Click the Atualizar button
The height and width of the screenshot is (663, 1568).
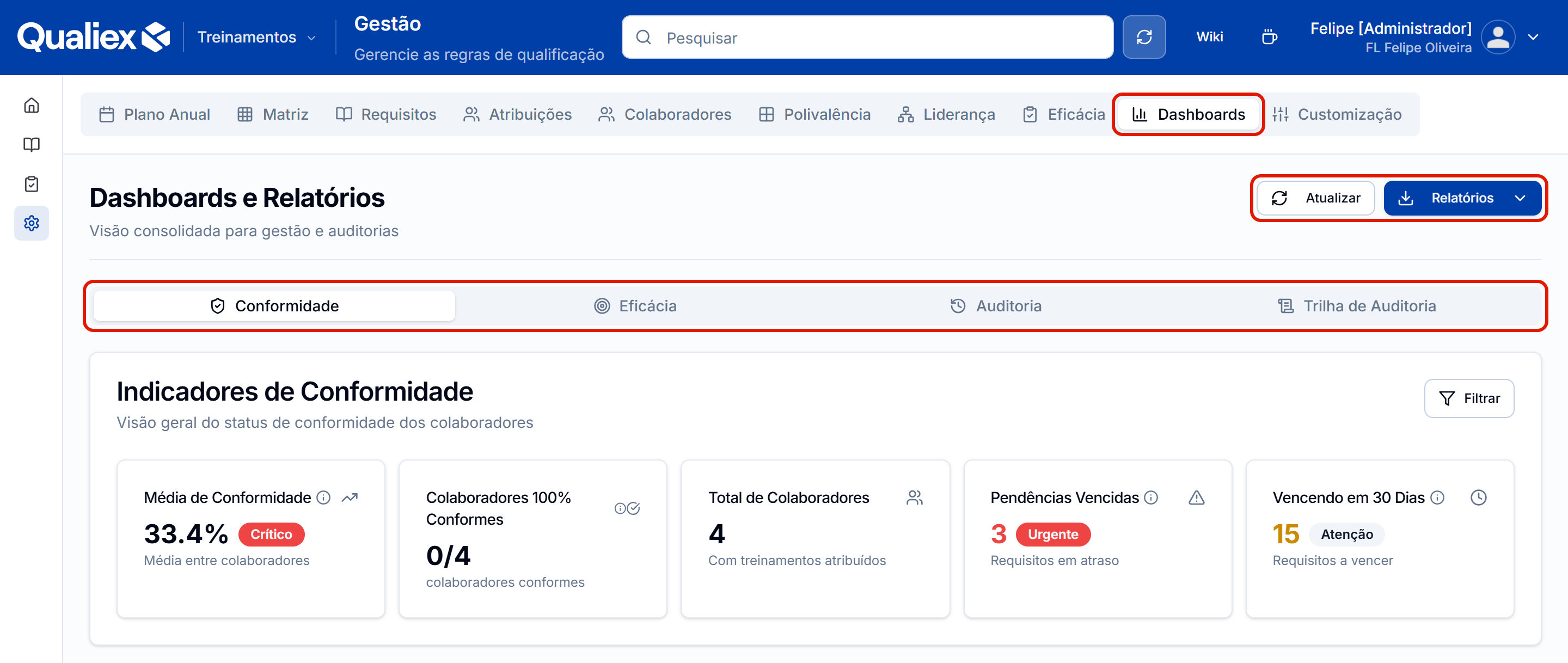[1315, 198]
